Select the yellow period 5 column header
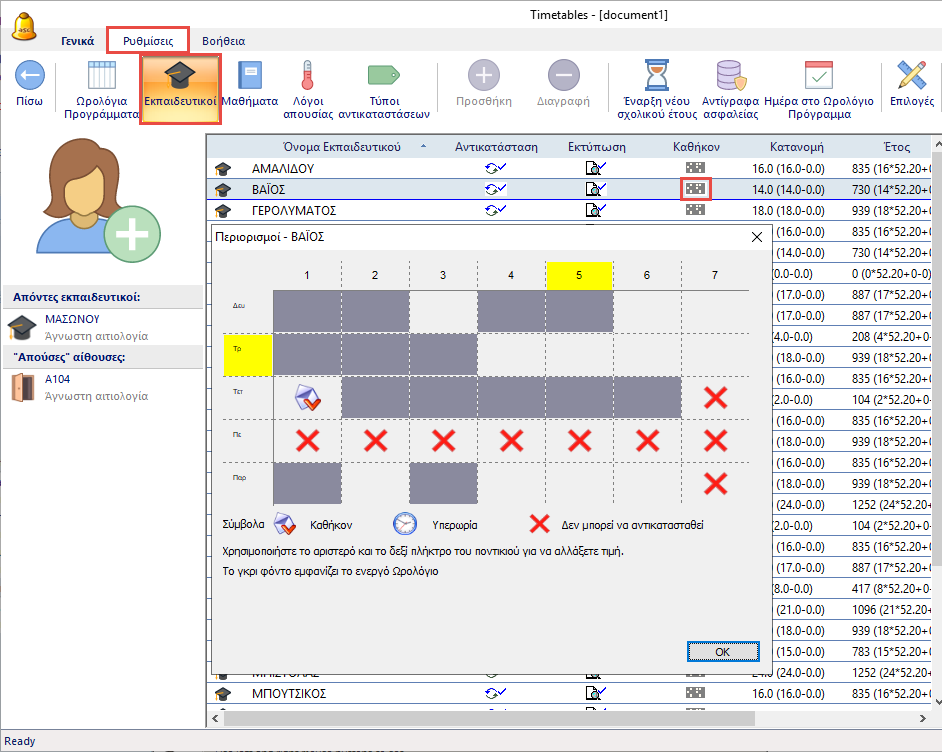The image size is (942, 752). tap(579, 276)
